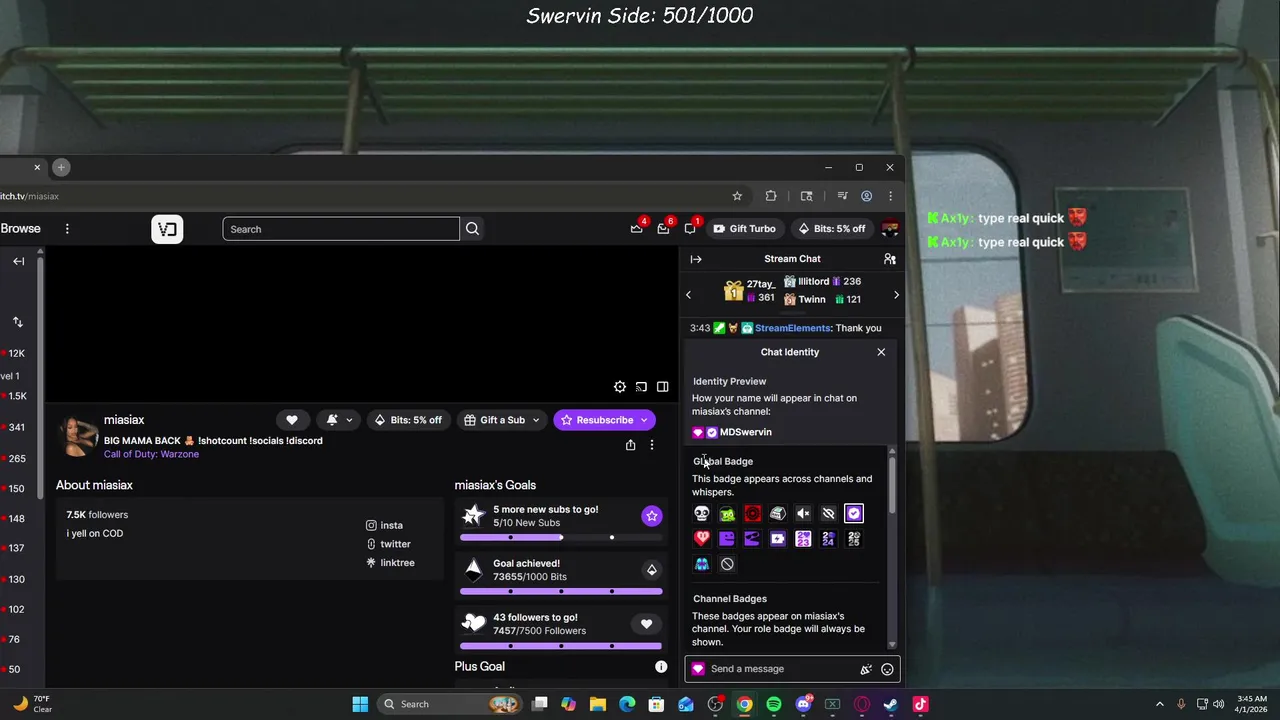Select the muted speaker global badge
The height and width of the screenshot is (720, 1280).
point(803,514)
